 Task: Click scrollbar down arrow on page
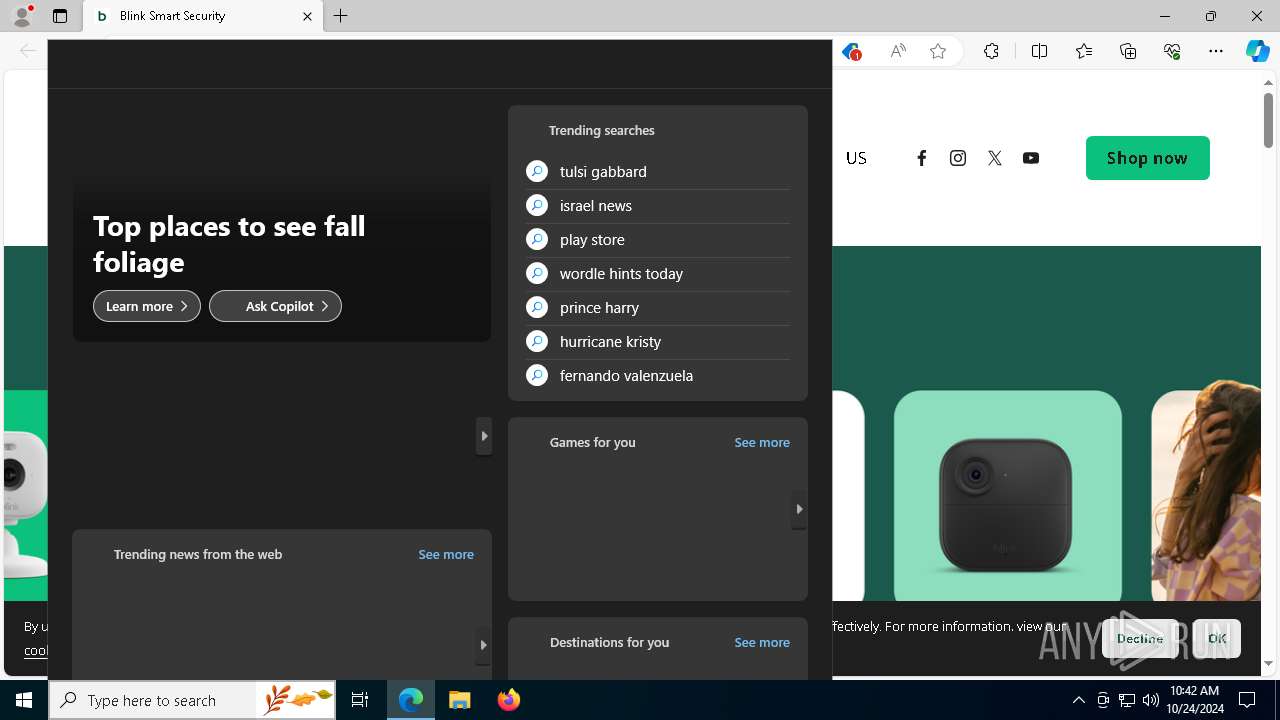[x=1268, y=664]
